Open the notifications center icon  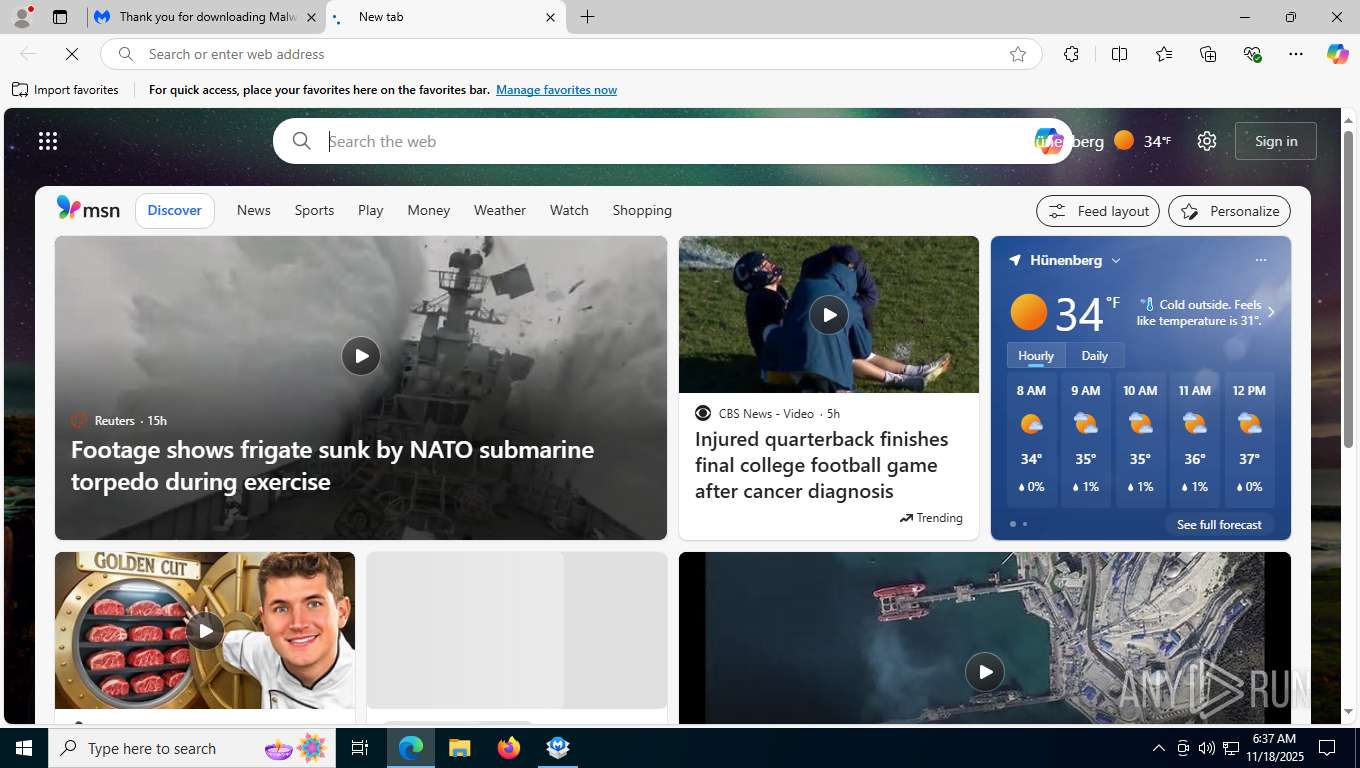(x=1328, y=748)
